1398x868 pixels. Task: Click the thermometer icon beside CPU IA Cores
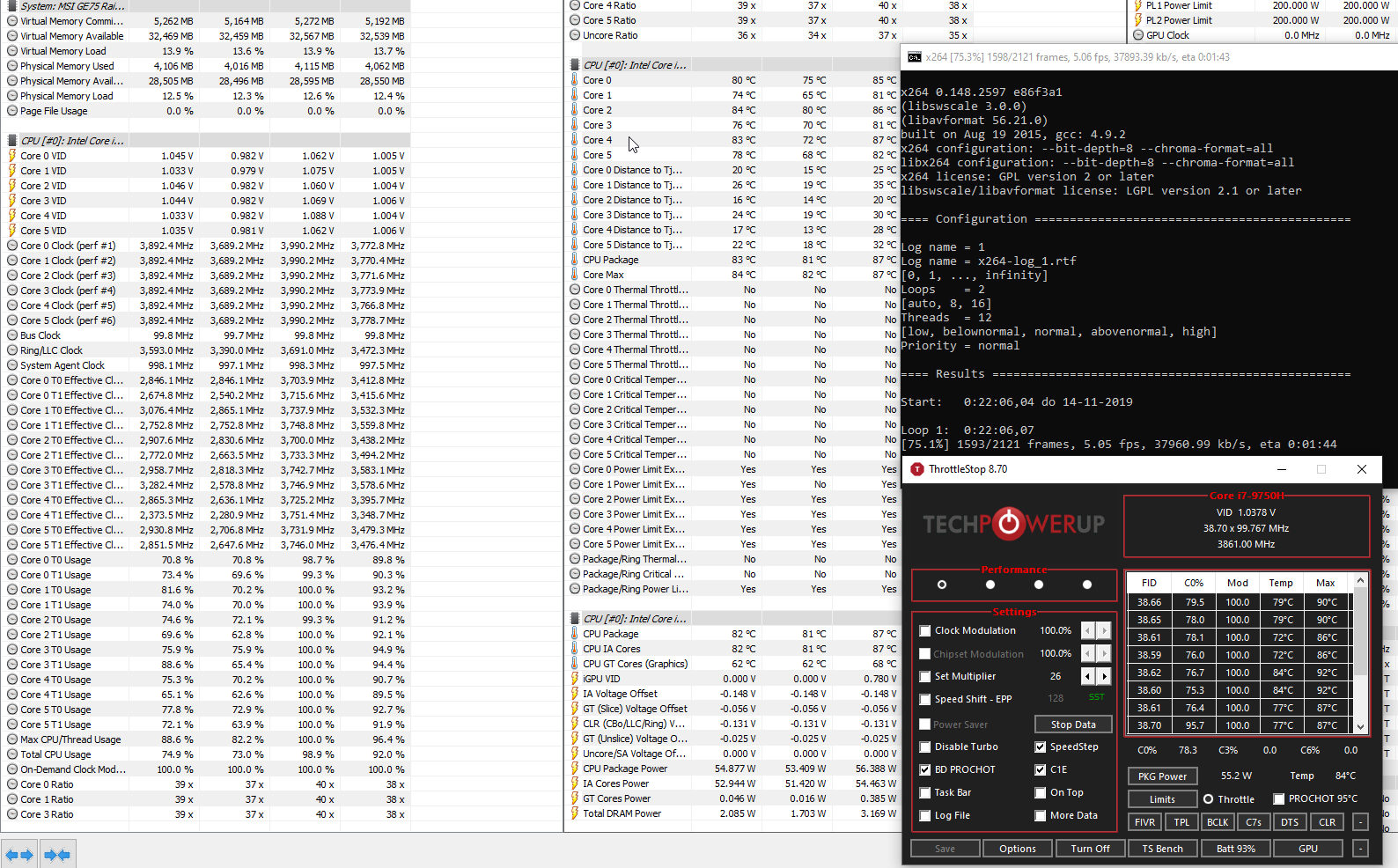point(575,649)
